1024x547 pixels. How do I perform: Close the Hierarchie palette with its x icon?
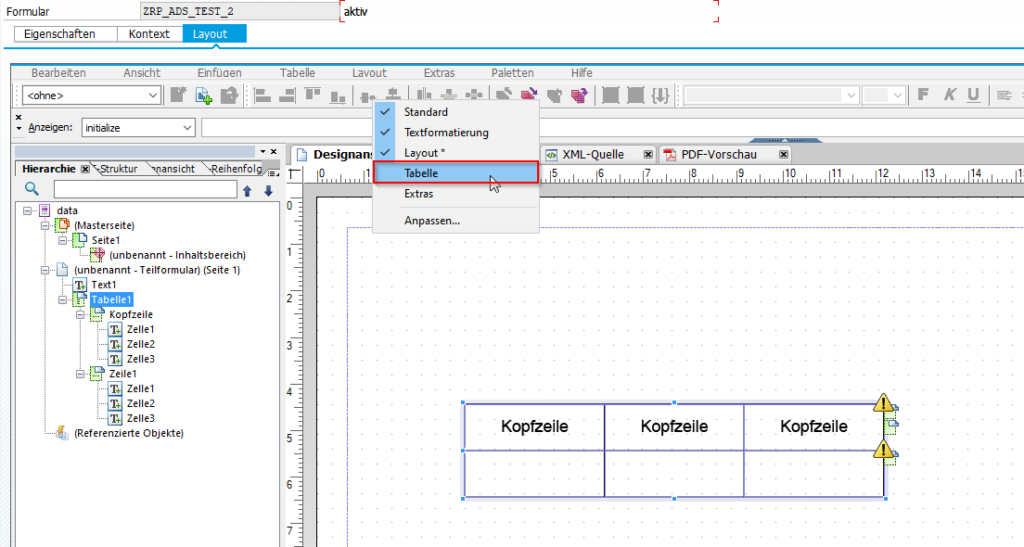[85, 169]
